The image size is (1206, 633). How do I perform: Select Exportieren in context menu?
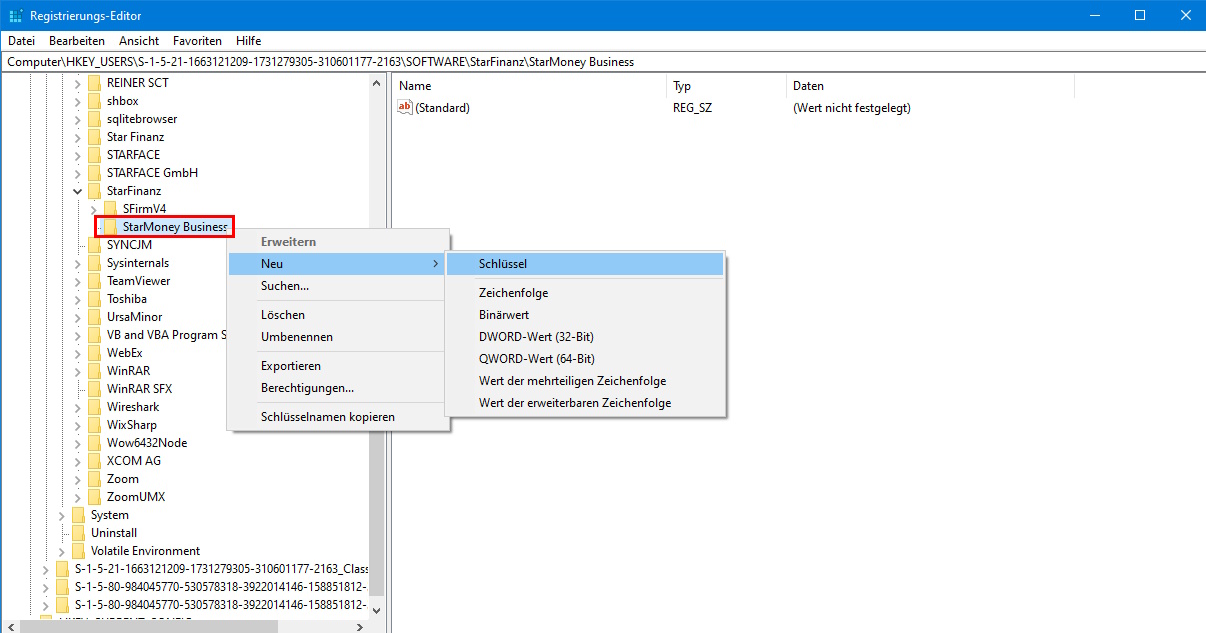point(338,366)
